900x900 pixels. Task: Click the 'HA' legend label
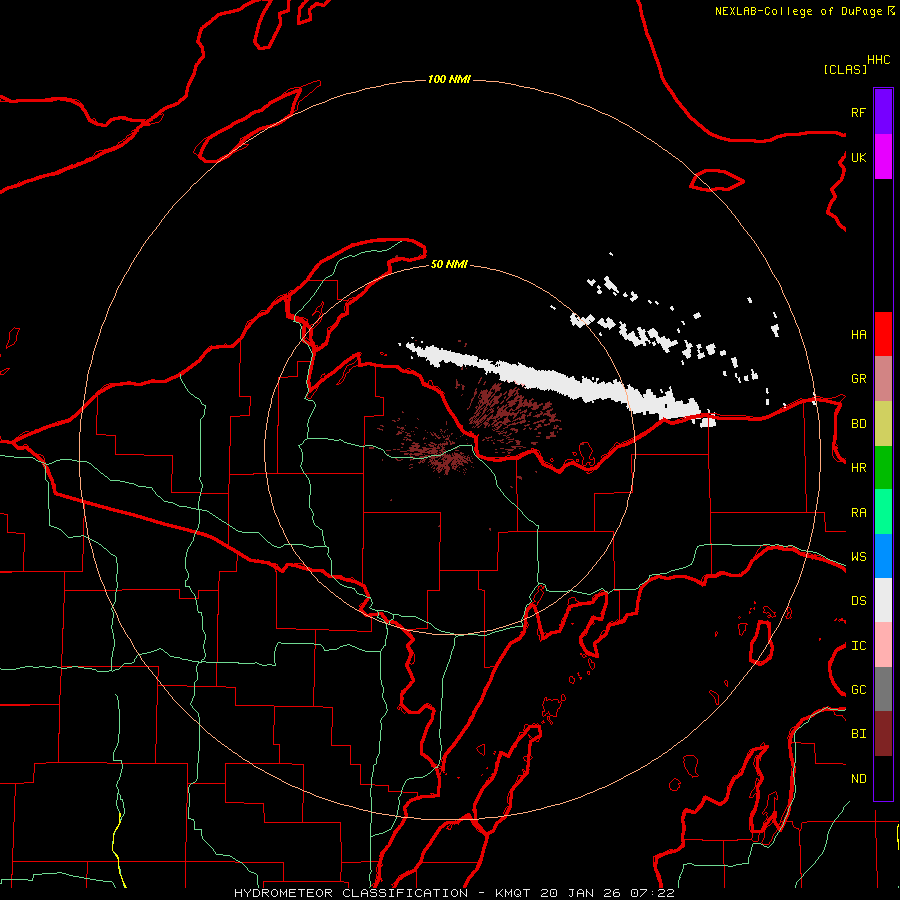pyautogui.click(x=858, y=335)
